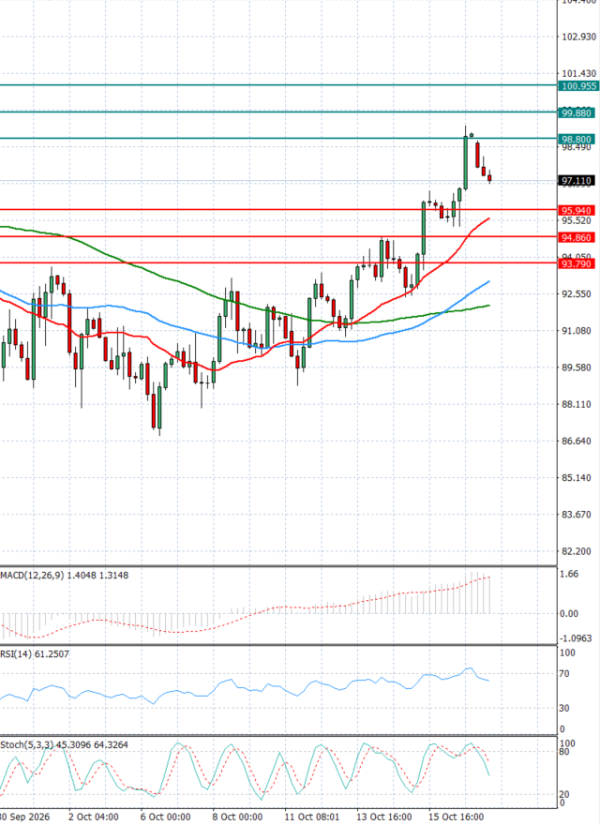Click the 6 Oct 00:00 time label
The height and width of the screenshot is (825, 600).
pos(165,817)
